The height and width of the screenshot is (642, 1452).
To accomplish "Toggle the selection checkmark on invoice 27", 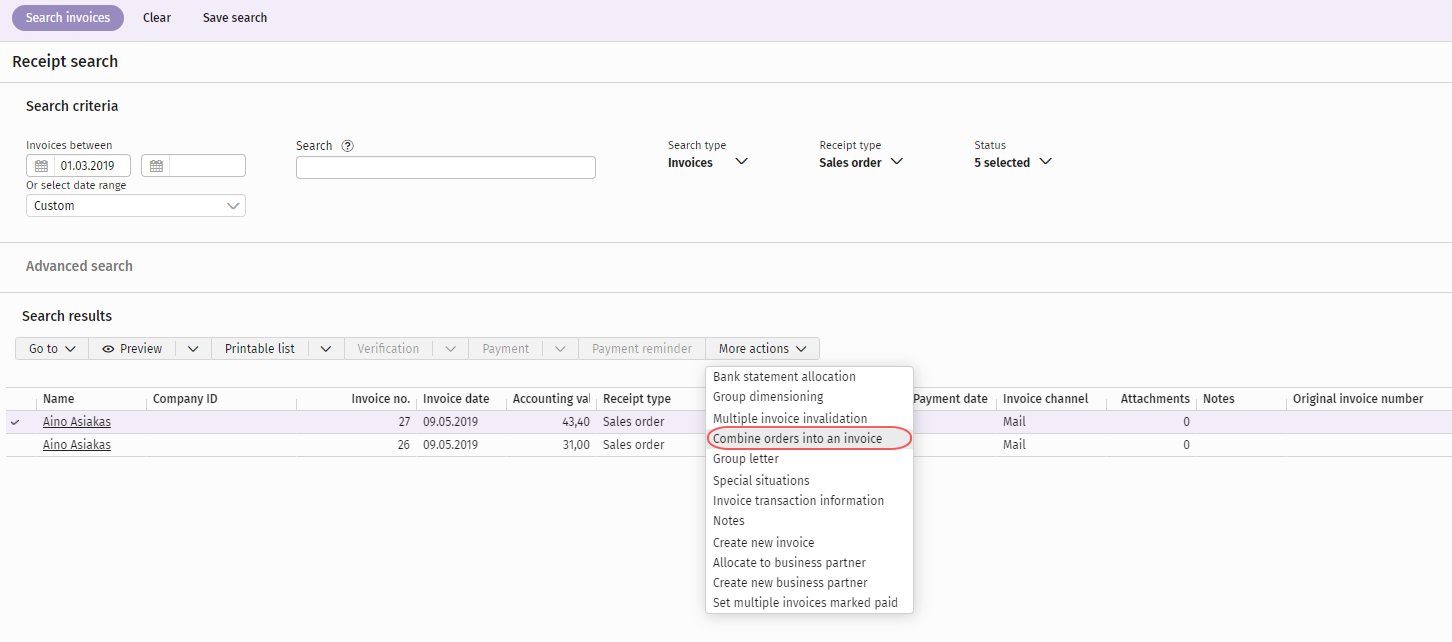I will (x=15, y=421).
